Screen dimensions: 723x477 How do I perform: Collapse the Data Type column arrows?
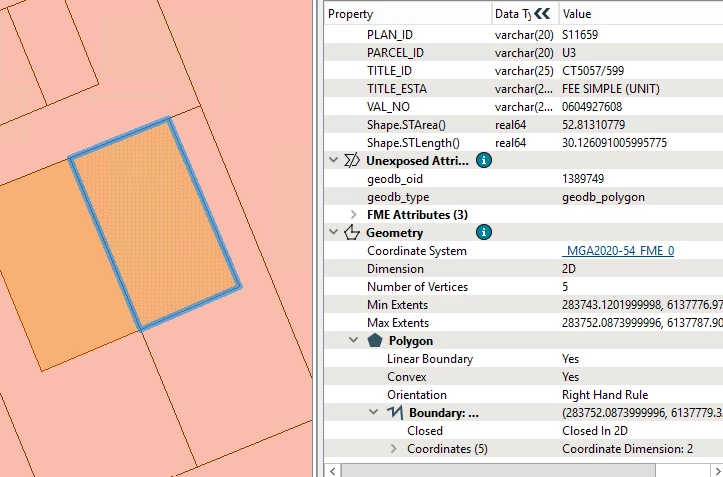(542, 14)
